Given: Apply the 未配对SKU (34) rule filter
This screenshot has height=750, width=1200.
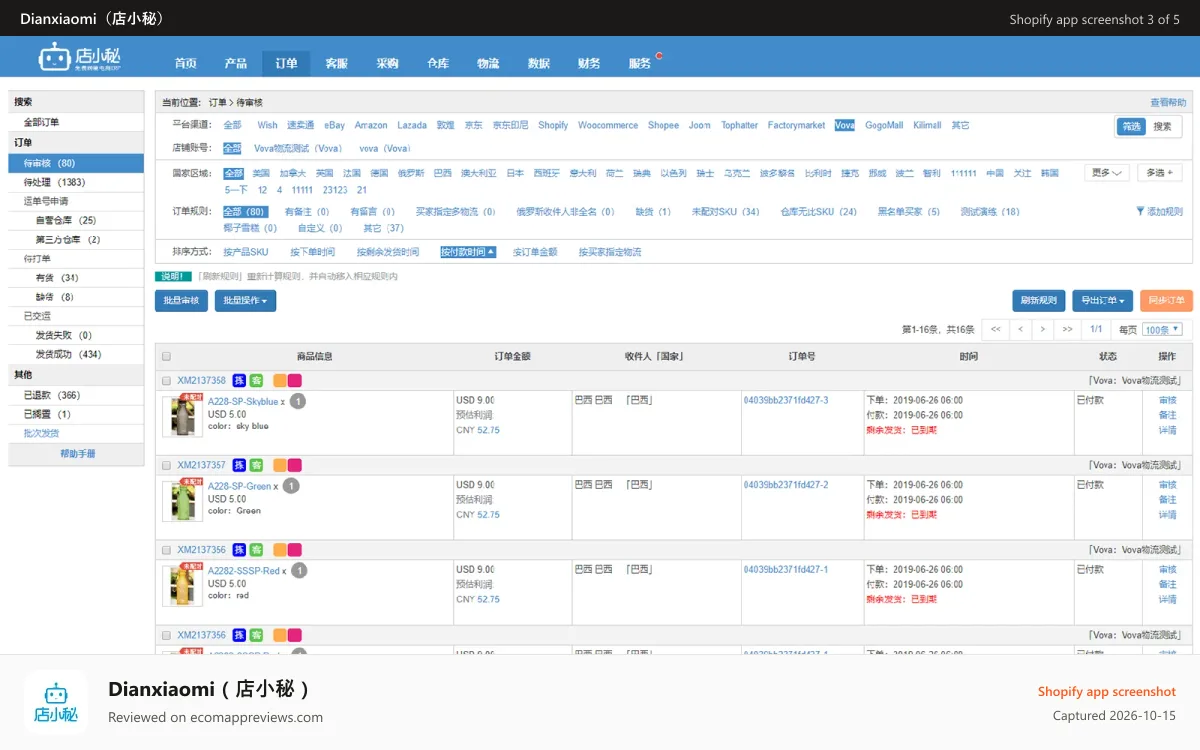Looking at the screenshot, I should (726, 212).
